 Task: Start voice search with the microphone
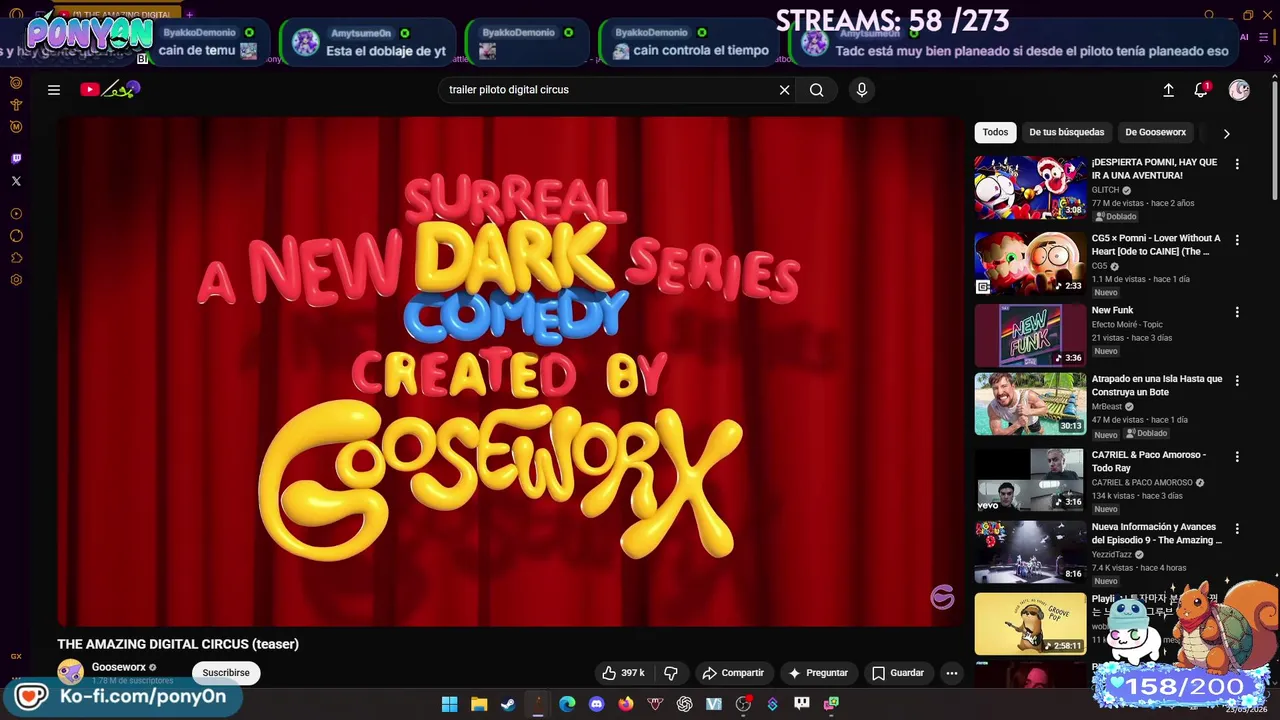pyautogui.click(x=862, y=90)
